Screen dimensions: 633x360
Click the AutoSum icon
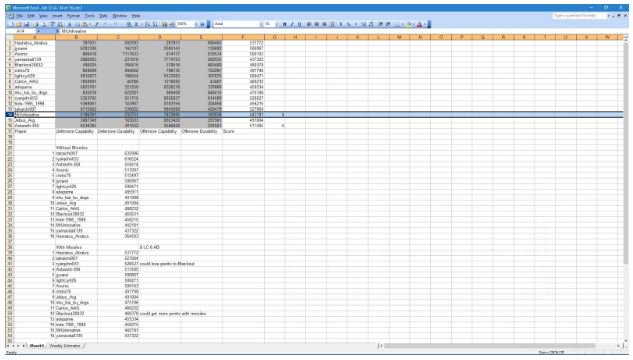pos(137,24)
